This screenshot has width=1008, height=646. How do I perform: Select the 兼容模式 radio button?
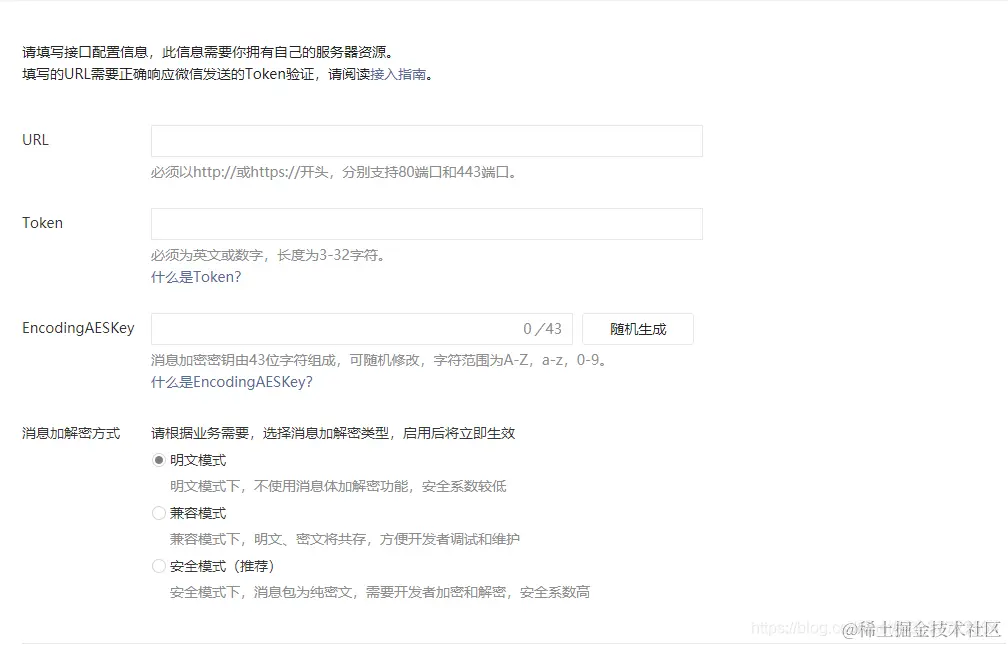[x=159, y=513]
